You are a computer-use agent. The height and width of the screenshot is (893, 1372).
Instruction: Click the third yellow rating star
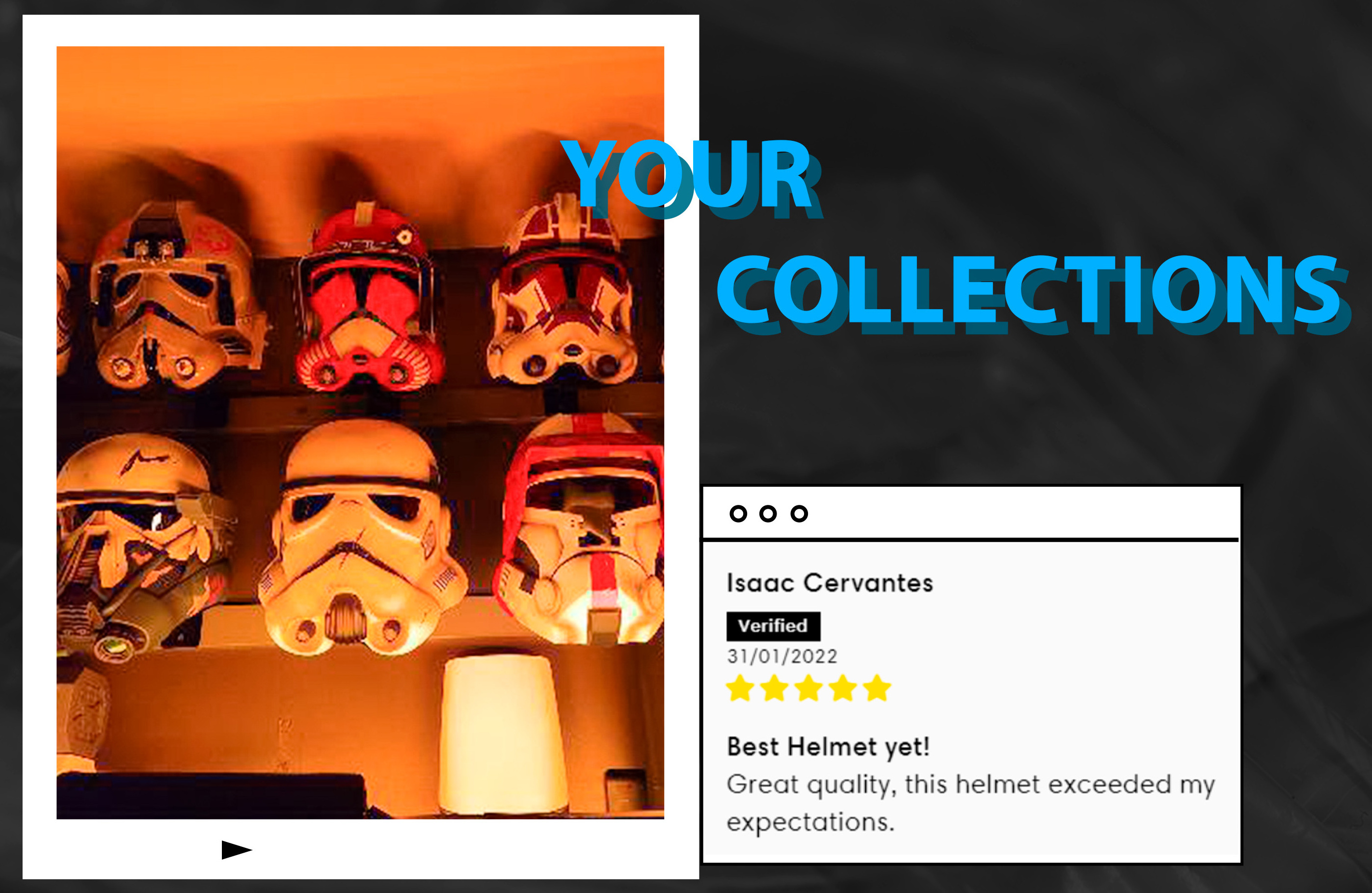click(809, 688)
